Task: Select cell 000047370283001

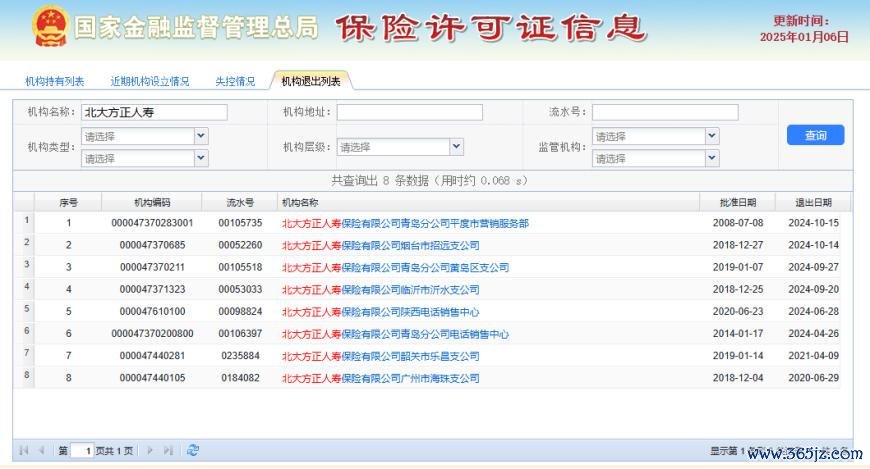Action: click(x=152, y=223)
